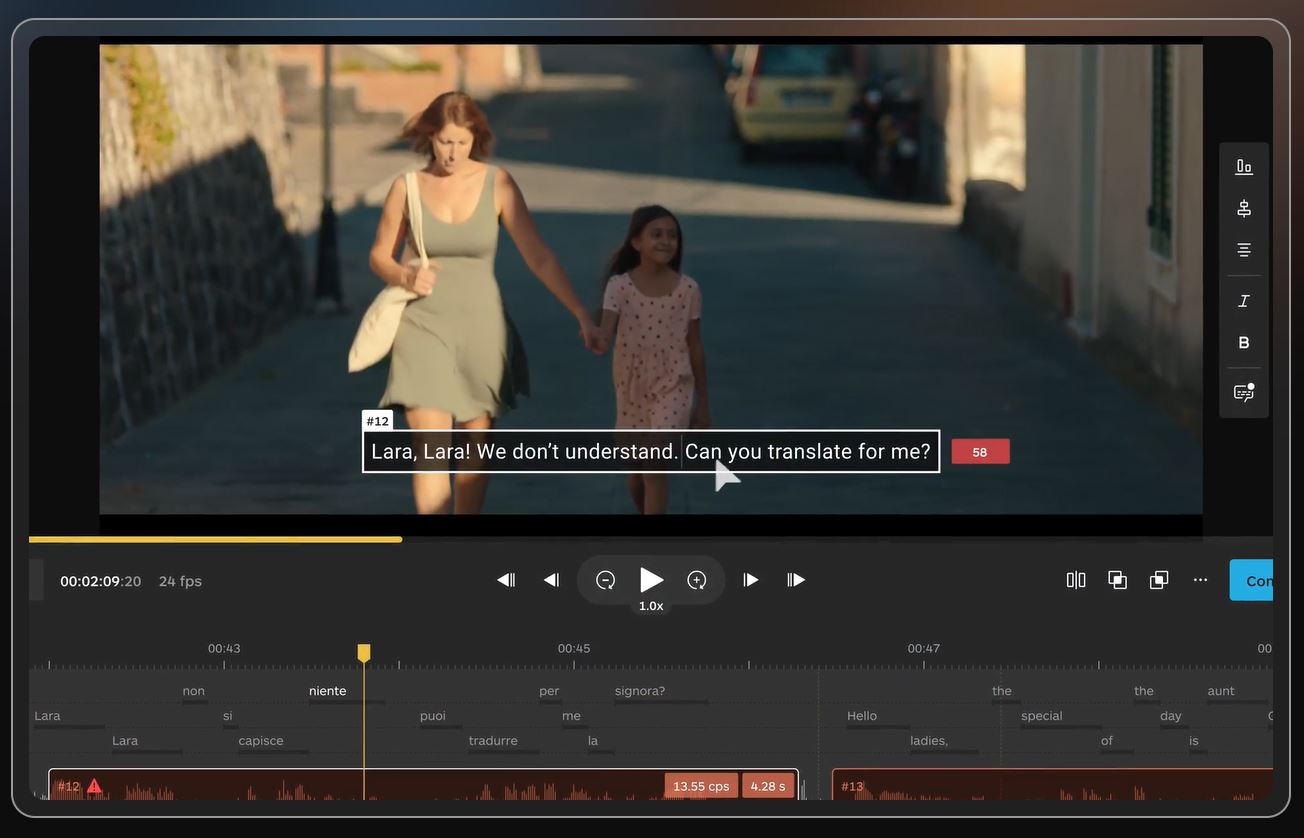This screenshot has width=1304, height=838.
Task: Play the video
Action: coord(651,579)
